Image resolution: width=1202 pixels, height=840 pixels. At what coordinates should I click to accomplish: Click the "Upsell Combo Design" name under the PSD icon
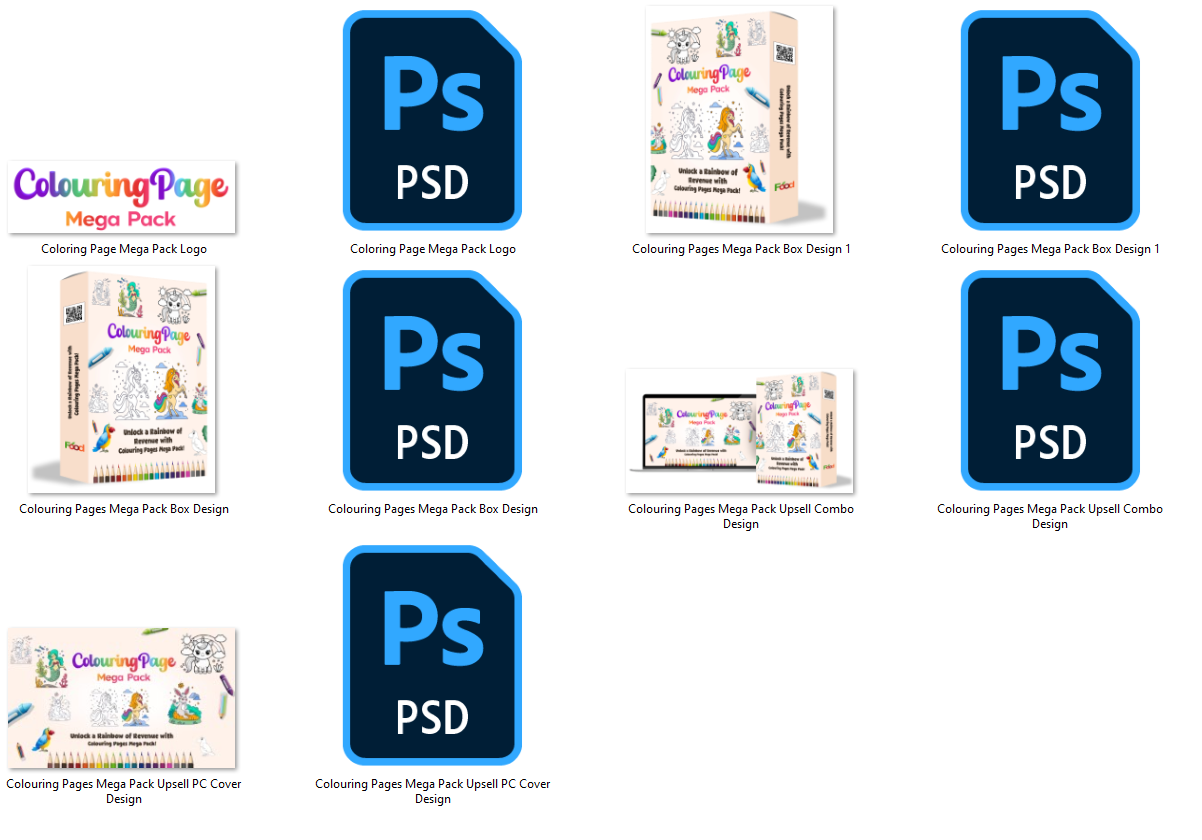(1050, 516)
